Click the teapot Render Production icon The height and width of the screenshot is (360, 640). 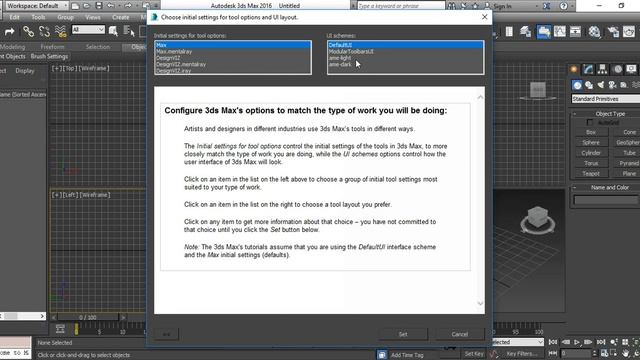click(629, 31)
